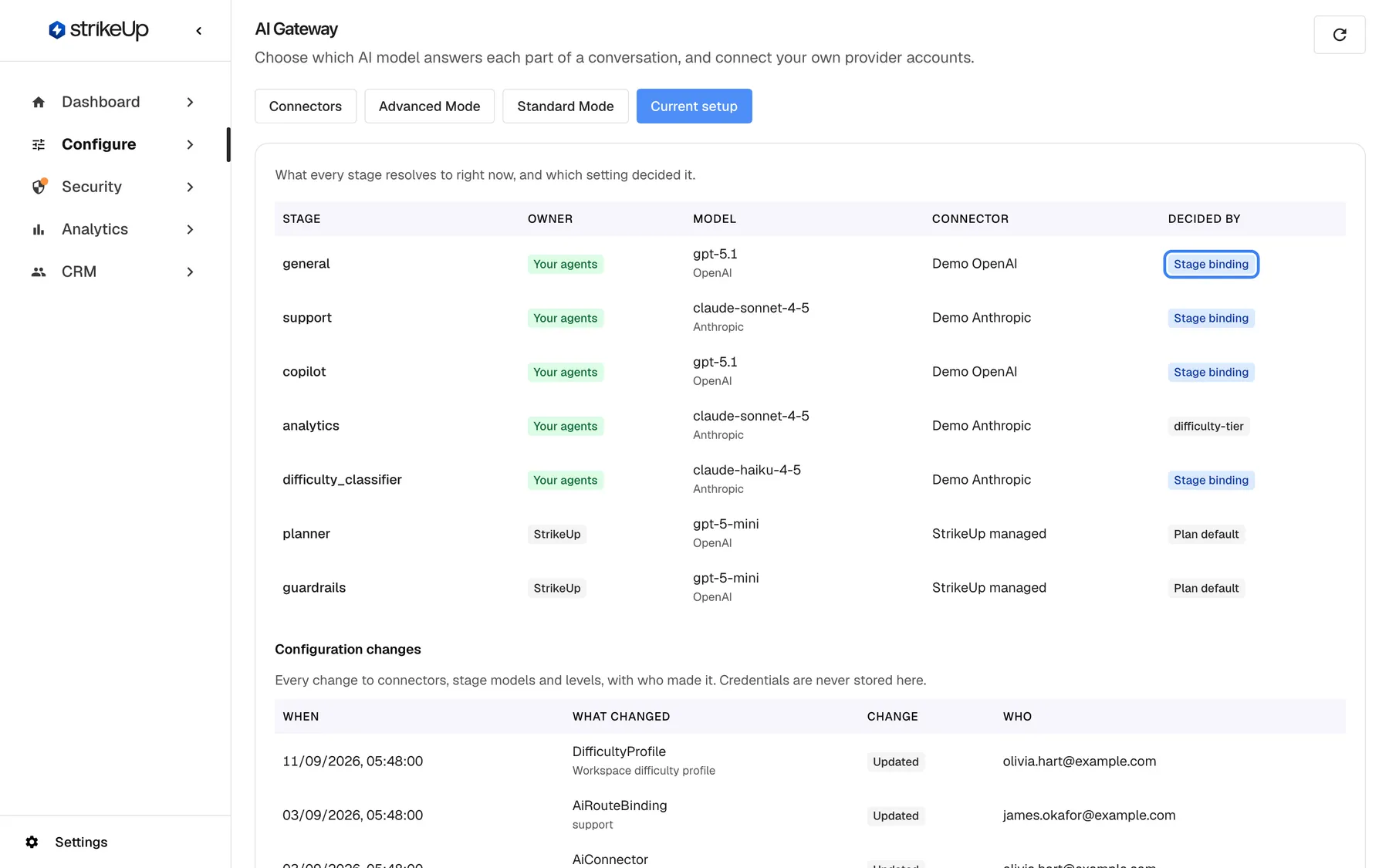Select the Current setup tab
Screen dimensions: 1389x868
tap(694, 106)
